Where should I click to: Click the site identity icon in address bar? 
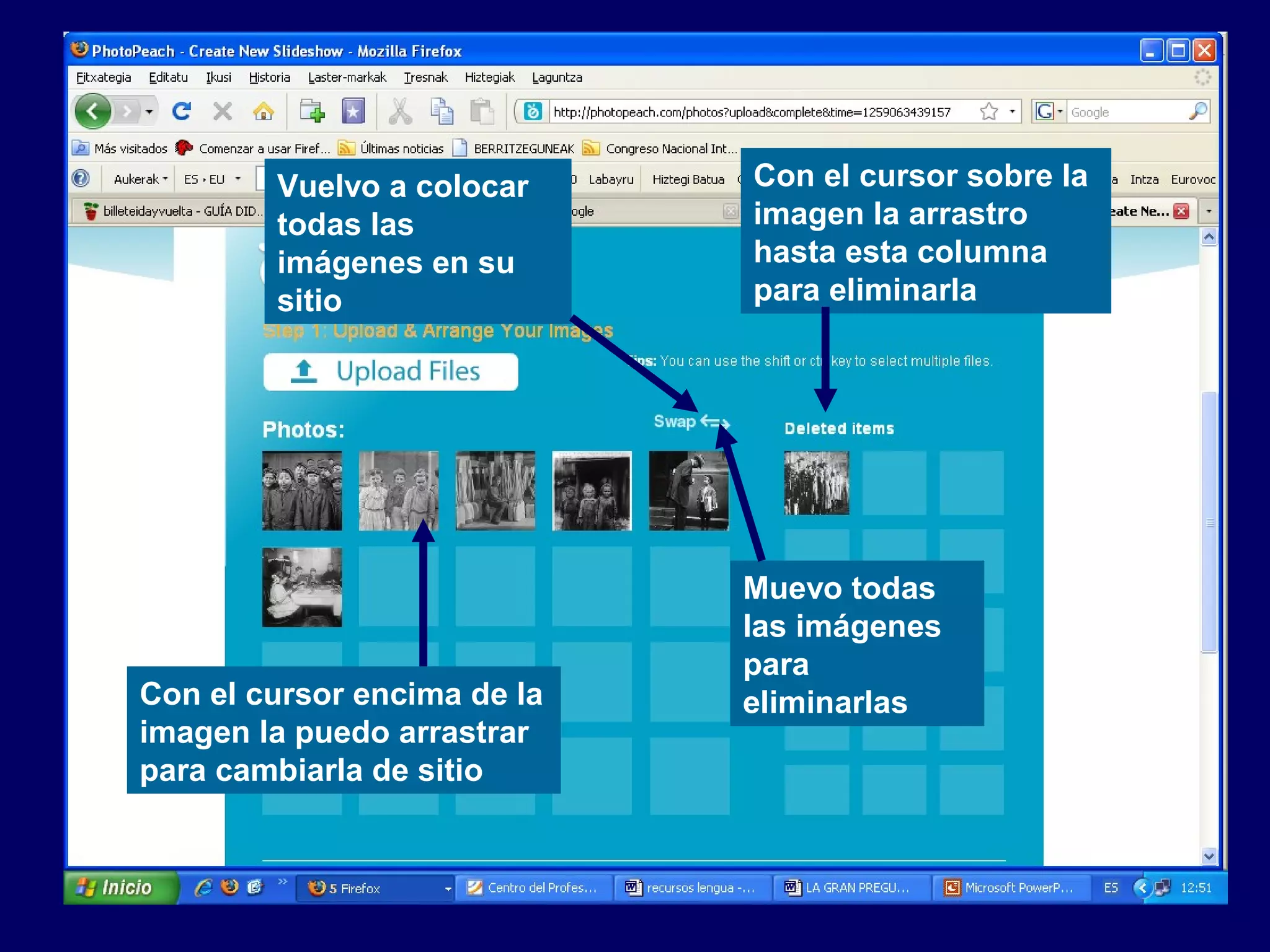point(533,112)
